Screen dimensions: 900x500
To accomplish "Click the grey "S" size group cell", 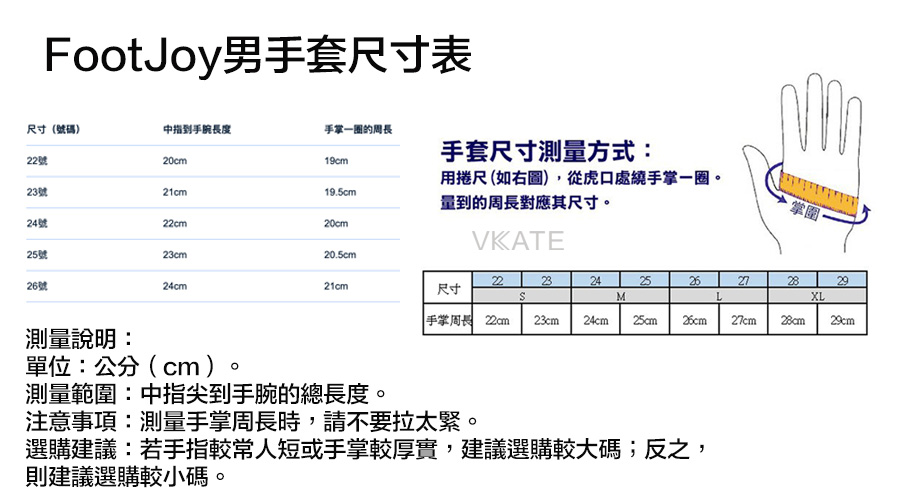I will pyautogui.click(x=522, y=296).
